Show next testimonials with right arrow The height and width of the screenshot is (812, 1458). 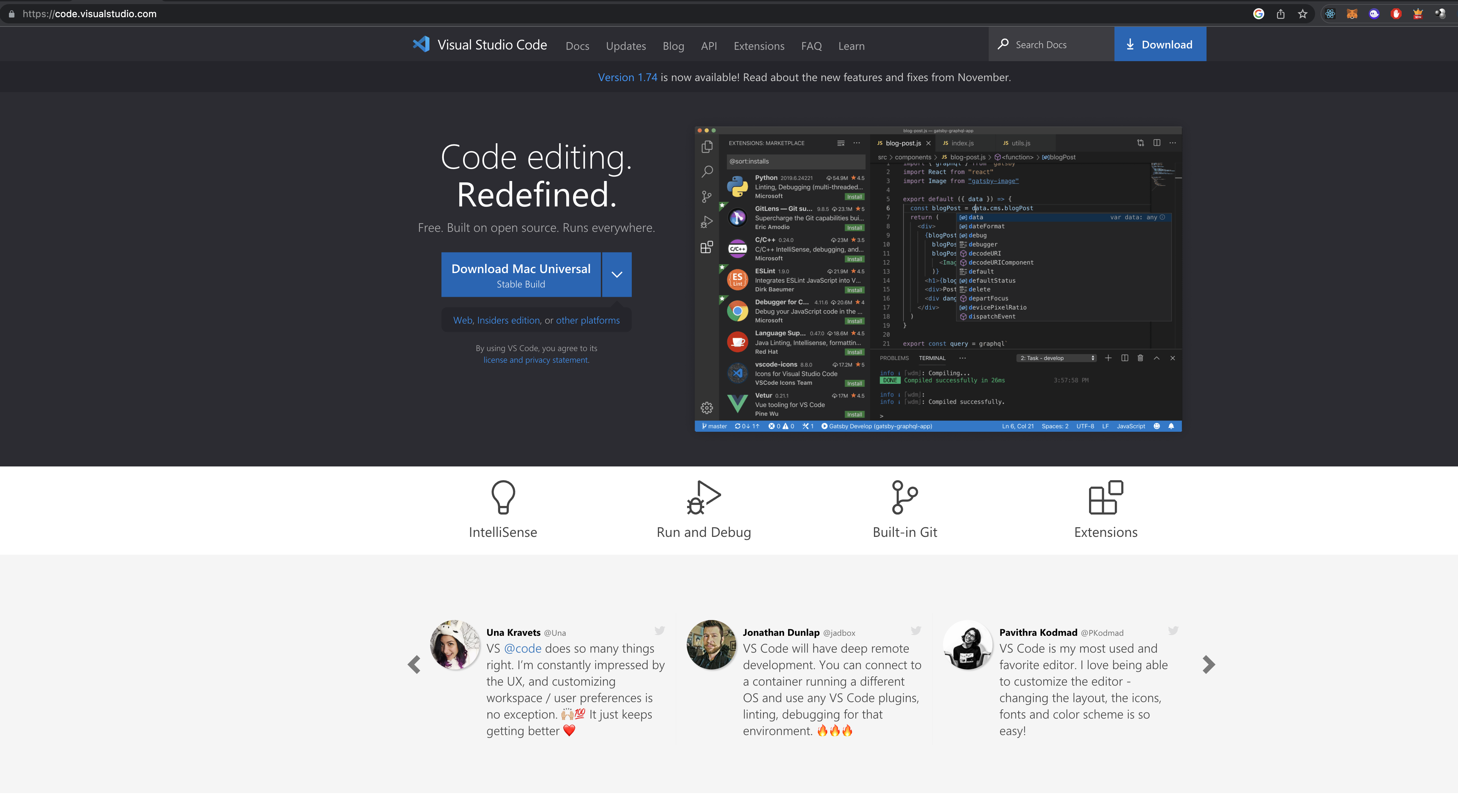click(1209, 664)
